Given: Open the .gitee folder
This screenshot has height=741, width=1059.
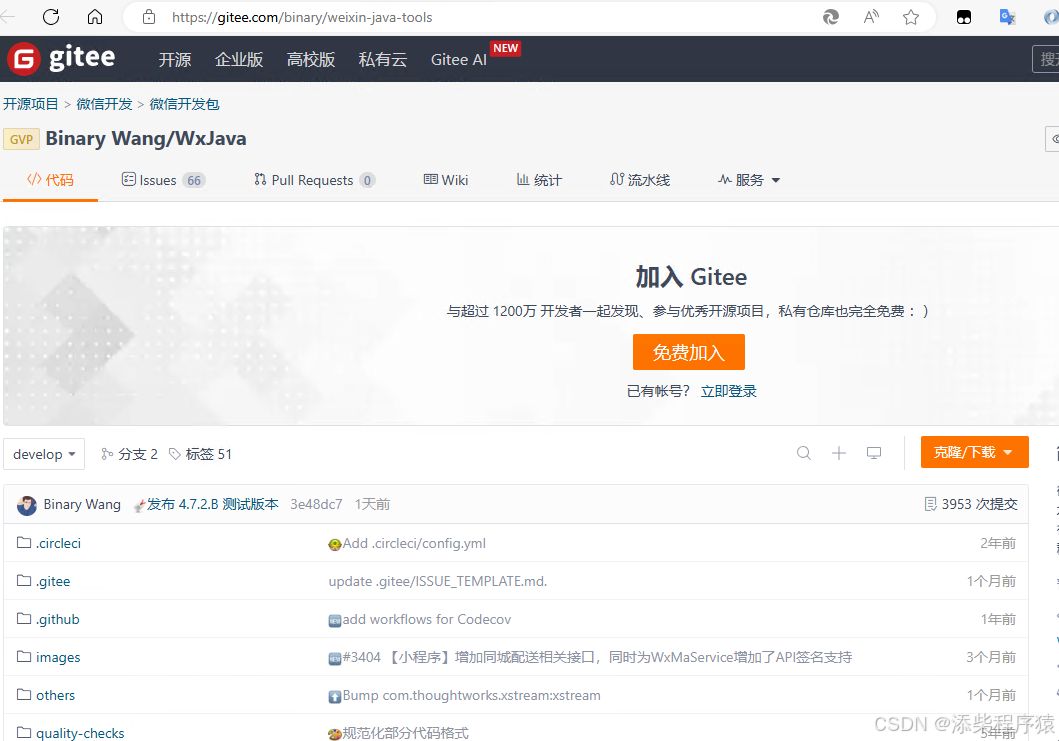Looking at the screenshot, I should [x=53, y=582].
